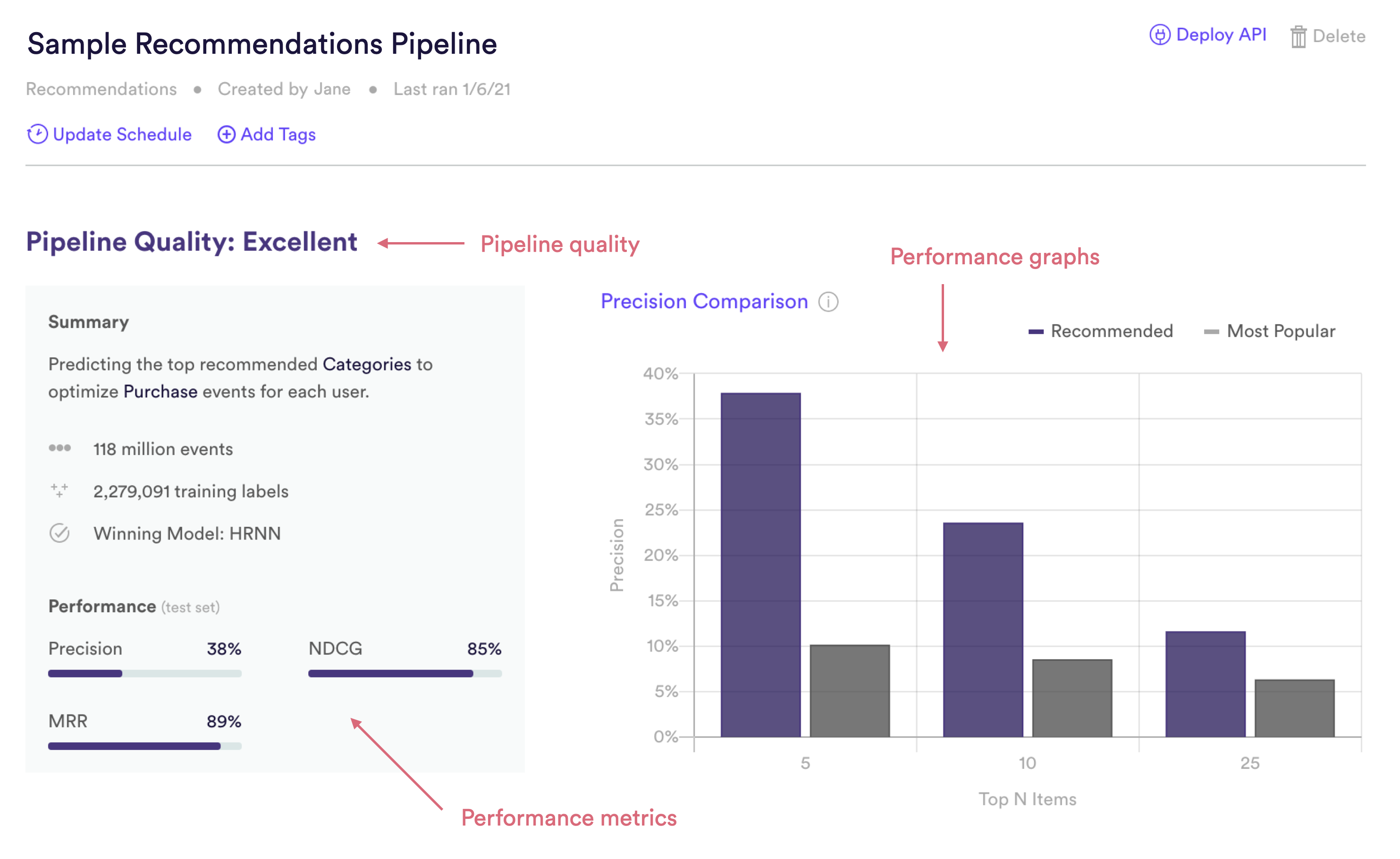Click the Precision progress bar
The width and height of the screenshot is (1400, 859).
click(x=145, y=674)
